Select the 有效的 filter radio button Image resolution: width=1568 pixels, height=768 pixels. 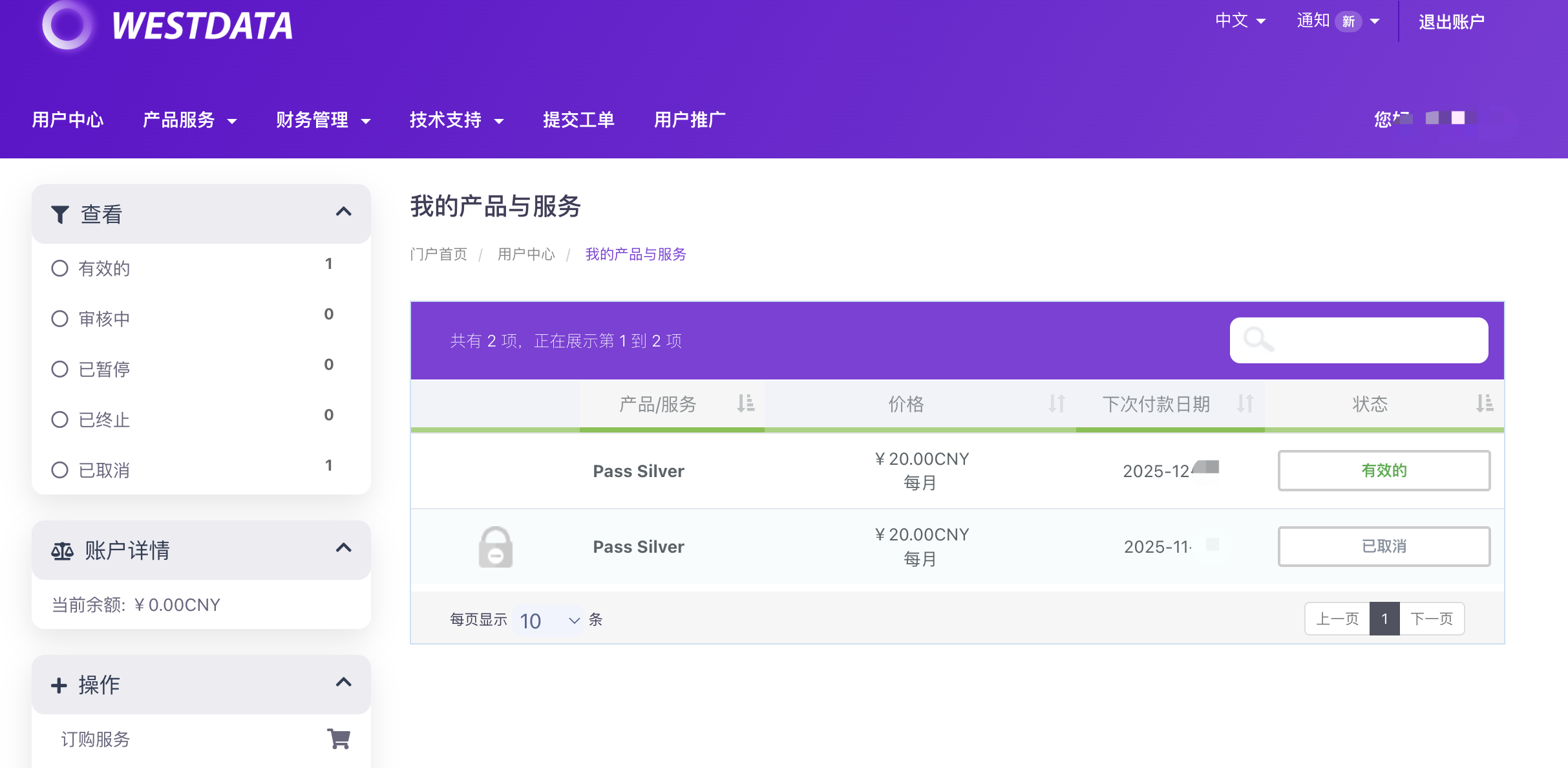pyautogui.click(x=59, y=268)
